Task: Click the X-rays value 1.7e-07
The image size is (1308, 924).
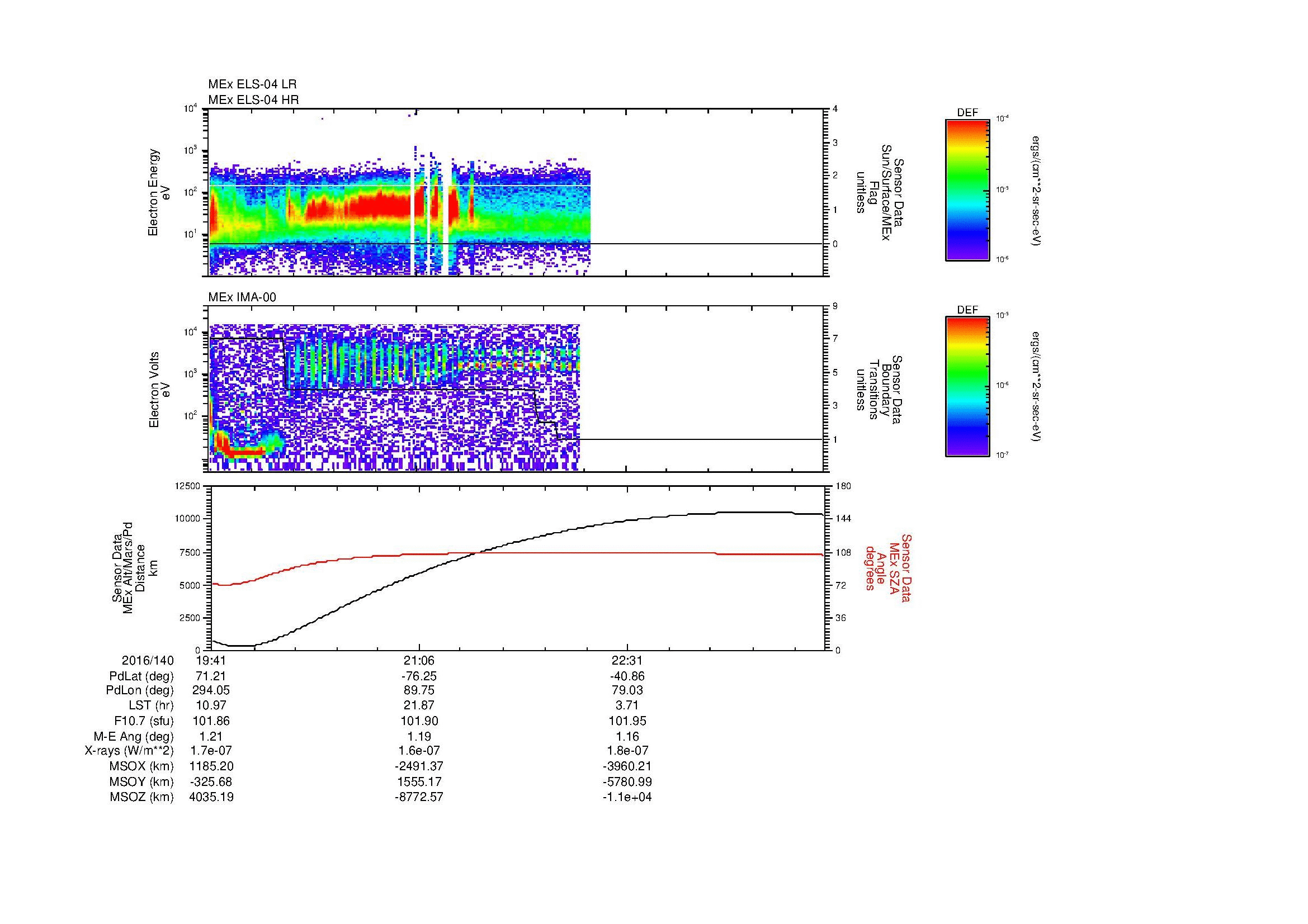Action: [x=211, y=751]
